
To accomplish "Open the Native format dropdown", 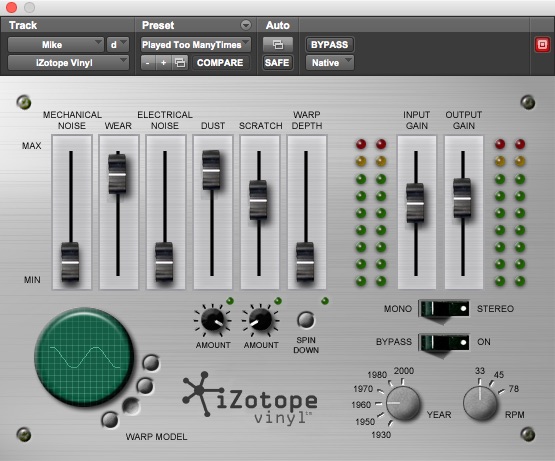I will click(x=330, y=63).
